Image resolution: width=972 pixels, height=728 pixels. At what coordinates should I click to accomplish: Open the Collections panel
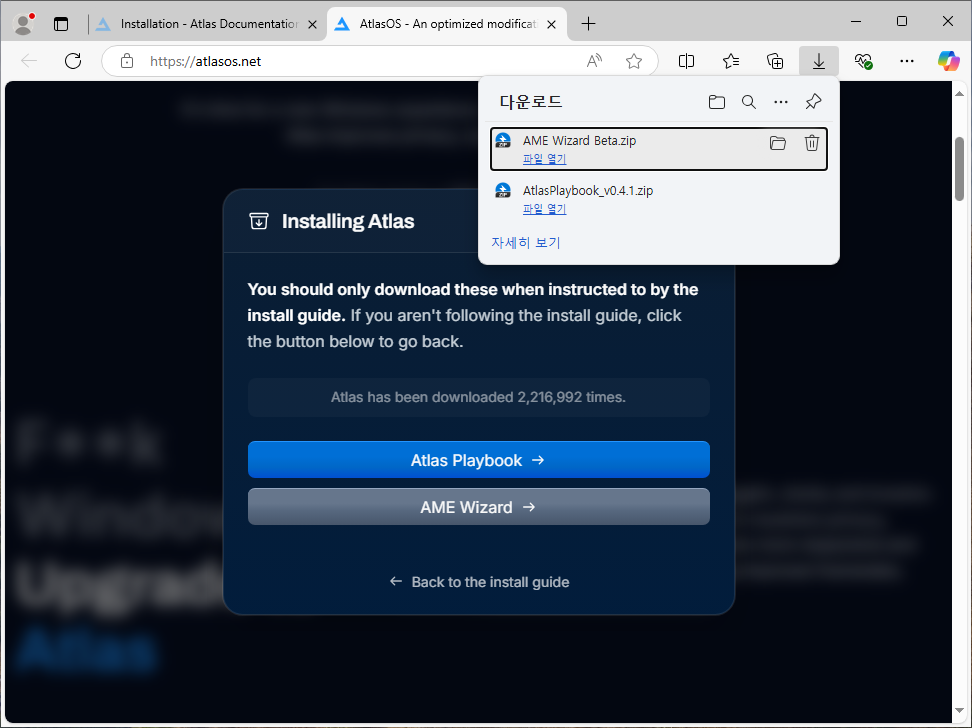pyautogui.click(x=775, y=61)
